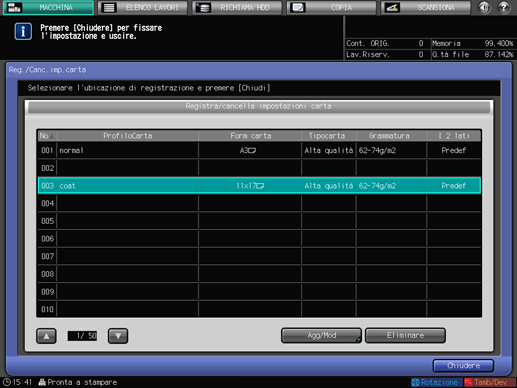Switch to COPIA tab
Viewport: 517px width, 388px height.
coord(332,7)
